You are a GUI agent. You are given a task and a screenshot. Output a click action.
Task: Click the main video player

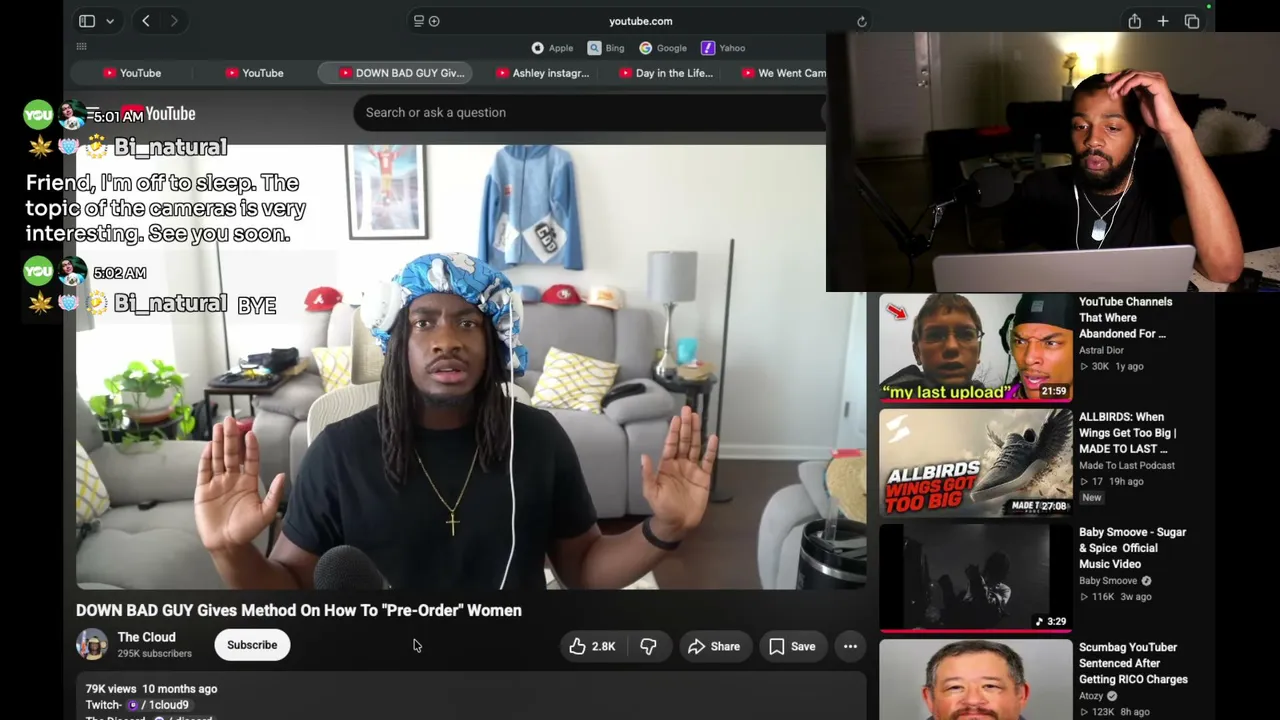(x=471, y=367)
